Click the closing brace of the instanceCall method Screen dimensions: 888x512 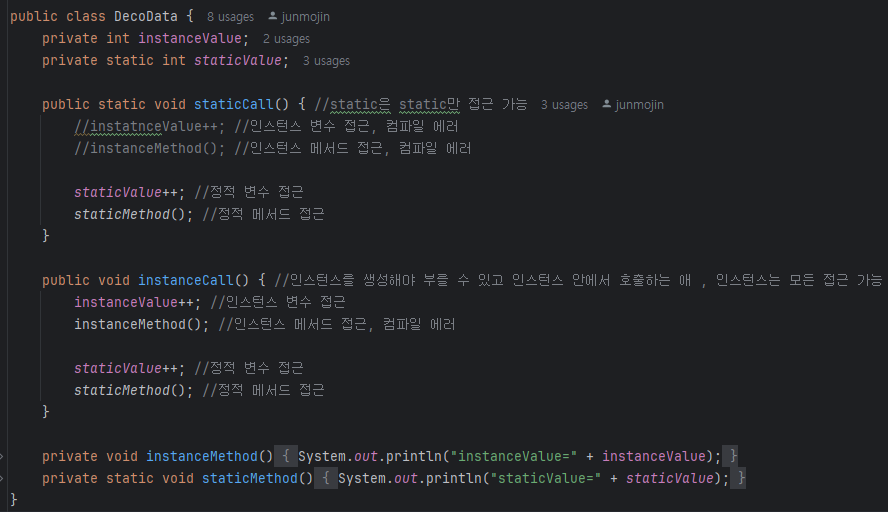46,412
